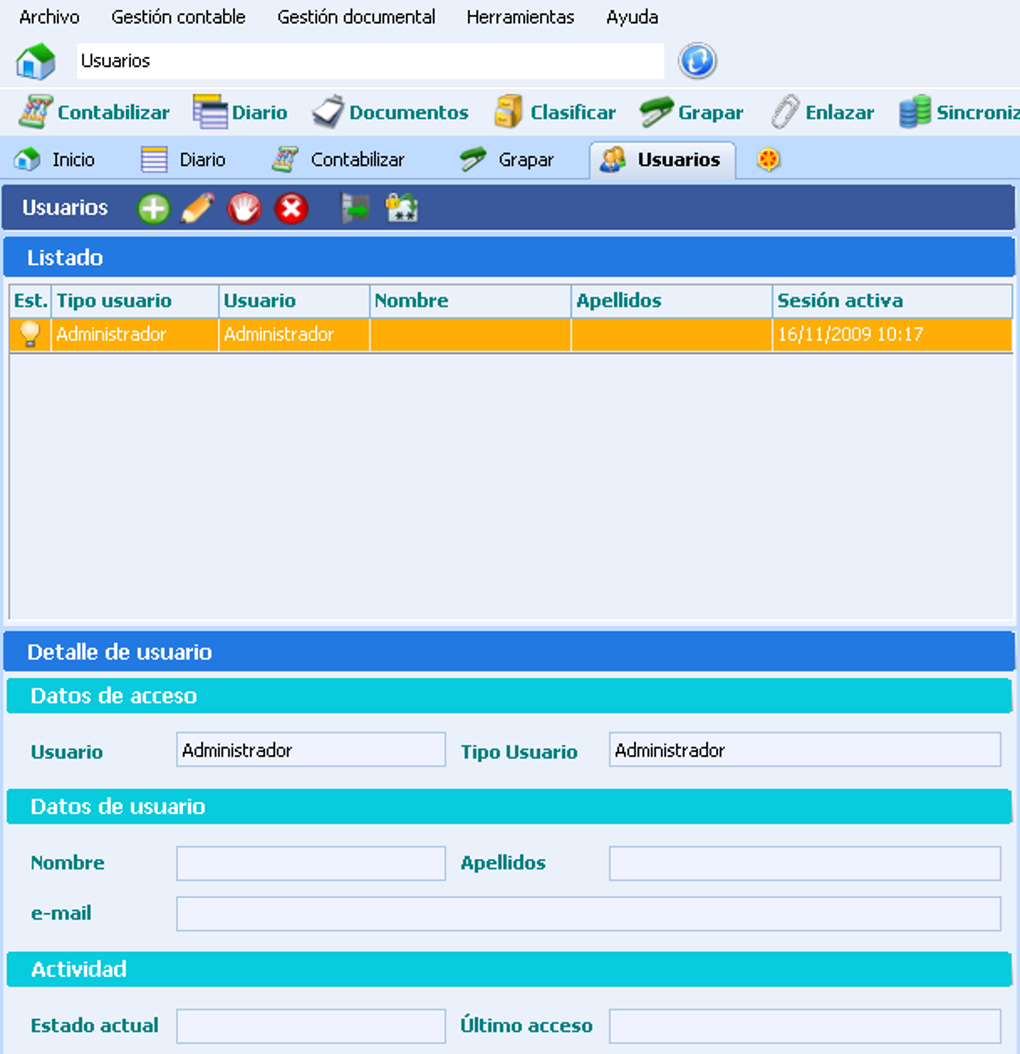Click the Tipo Usuario field

(x=805, y=749)
